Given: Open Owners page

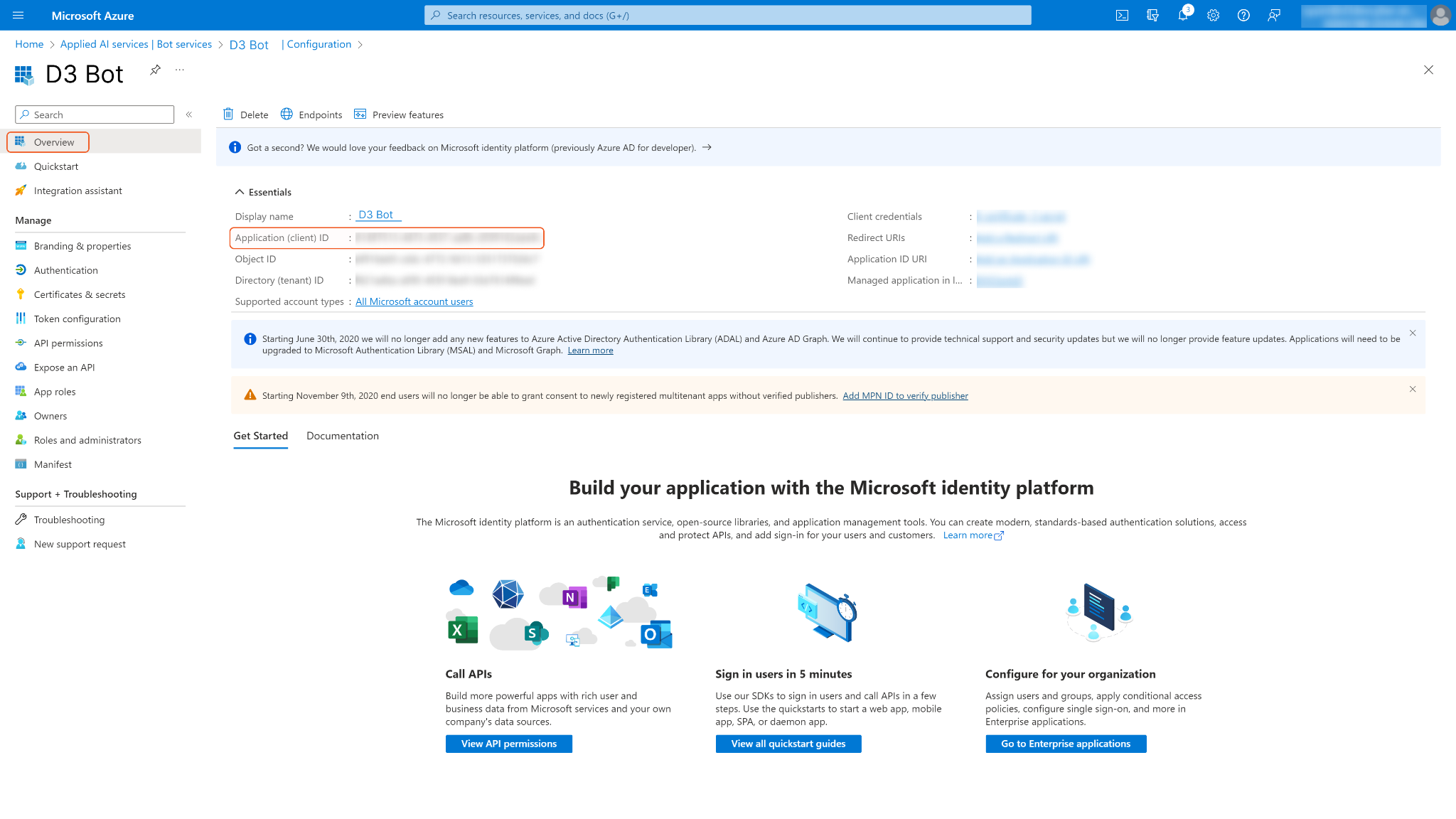Looking at the screenshot, I should (x=50, y=415).
